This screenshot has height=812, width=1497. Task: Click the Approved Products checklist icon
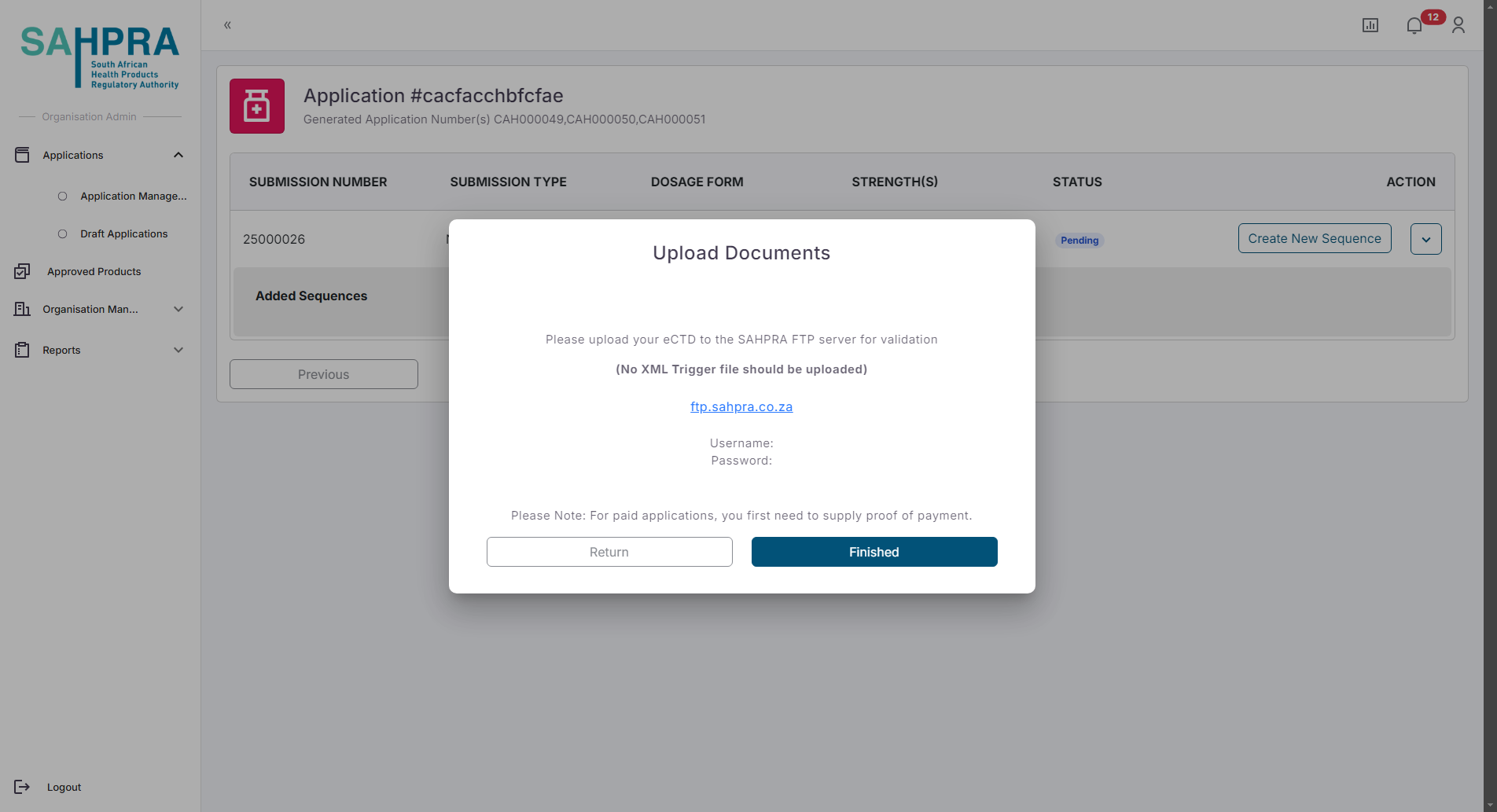[22, 272]
